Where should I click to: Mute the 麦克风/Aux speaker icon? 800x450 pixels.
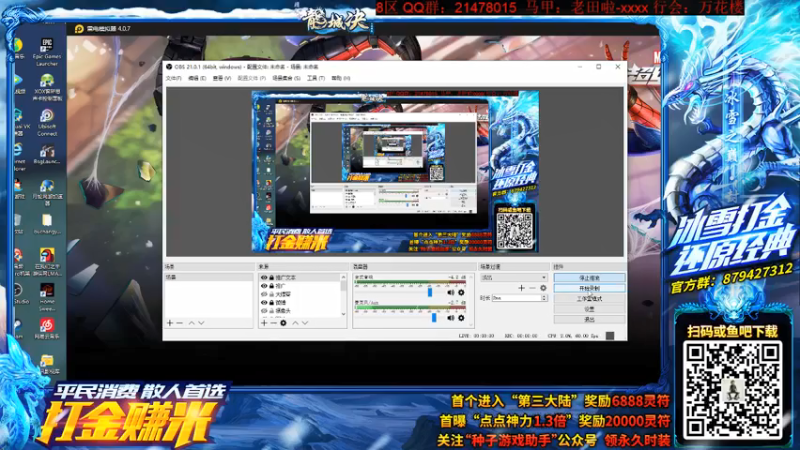(451, 318)
